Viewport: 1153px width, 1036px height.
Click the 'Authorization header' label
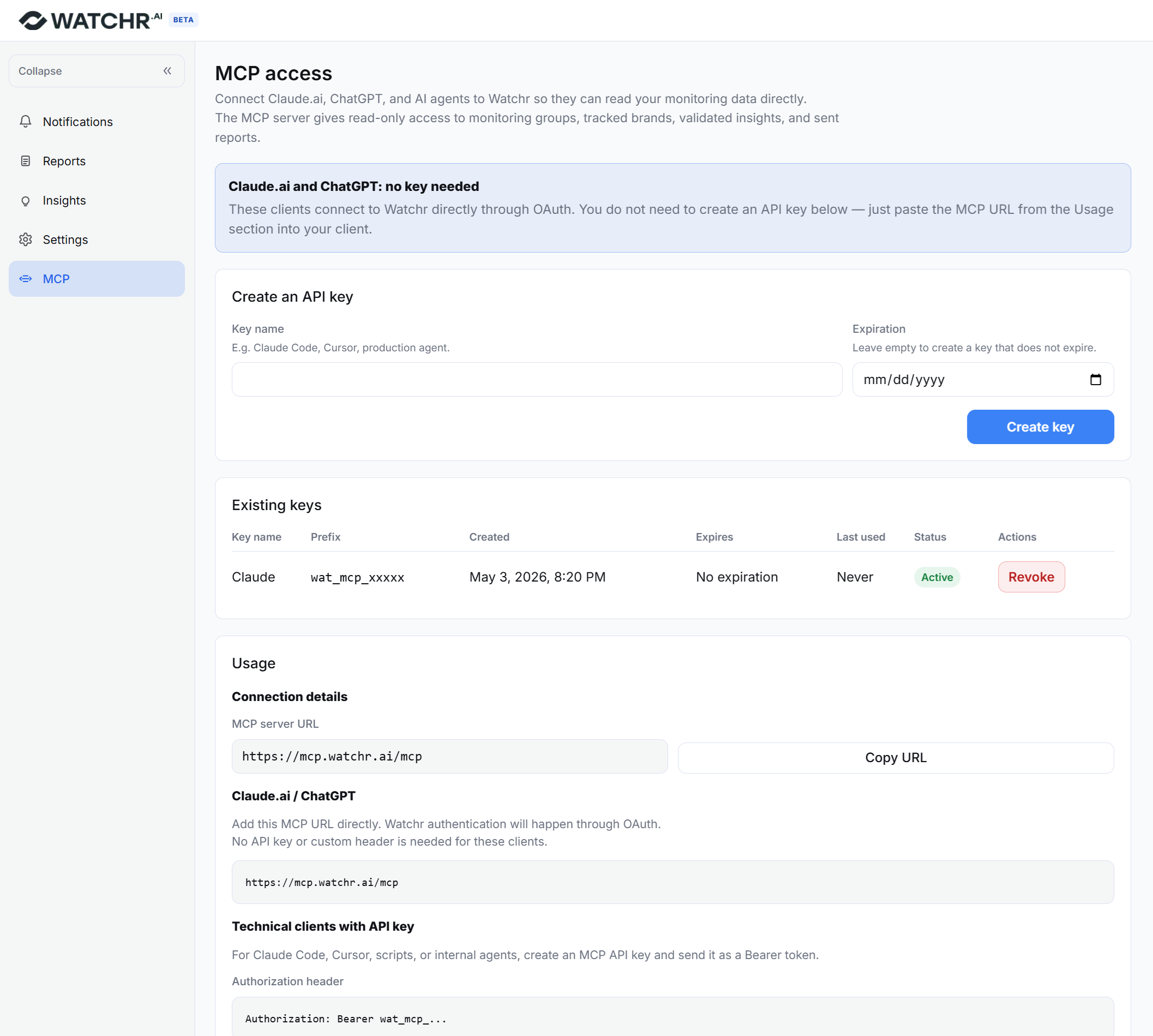tap(287, 981)
